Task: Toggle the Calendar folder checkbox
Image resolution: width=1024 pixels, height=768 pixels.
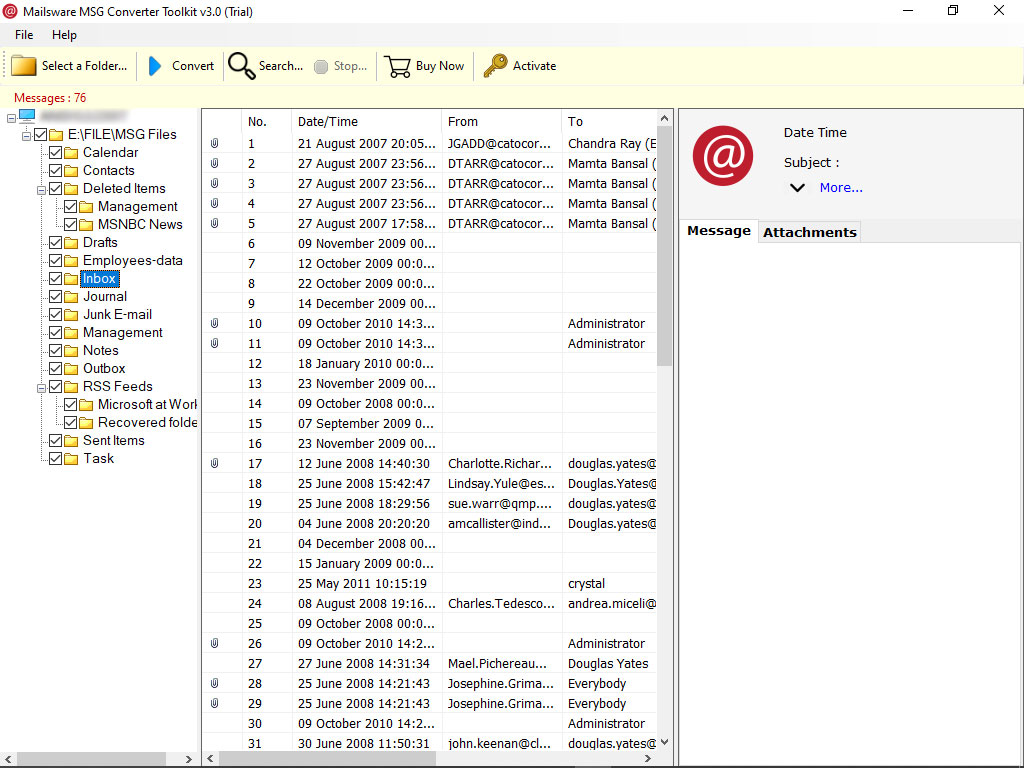Action: 56,153
